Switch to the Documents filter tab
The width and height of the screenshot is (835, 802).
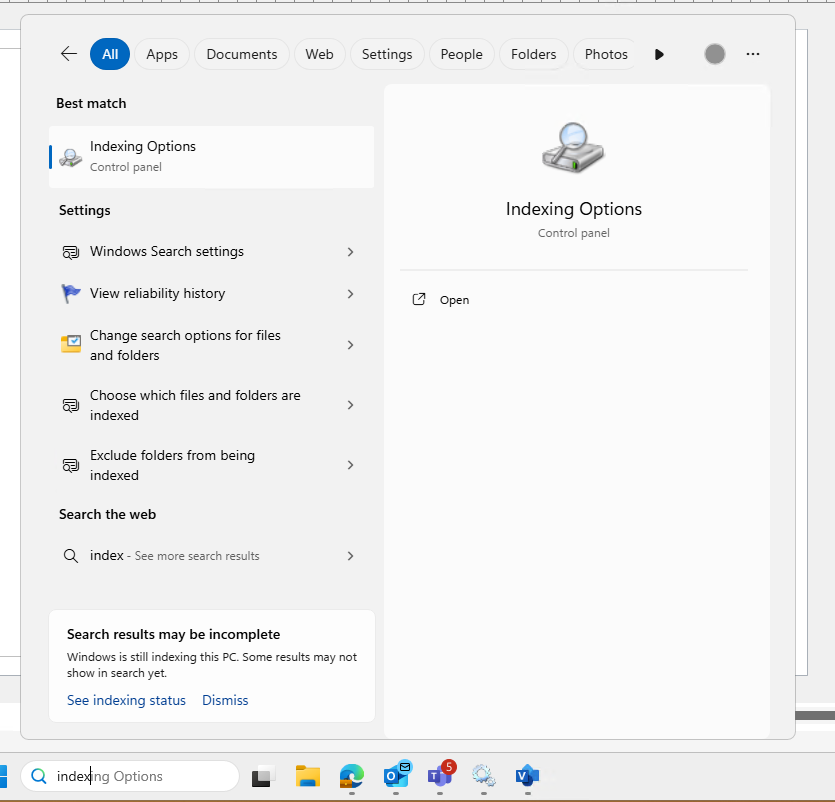(x=242, y=54)
